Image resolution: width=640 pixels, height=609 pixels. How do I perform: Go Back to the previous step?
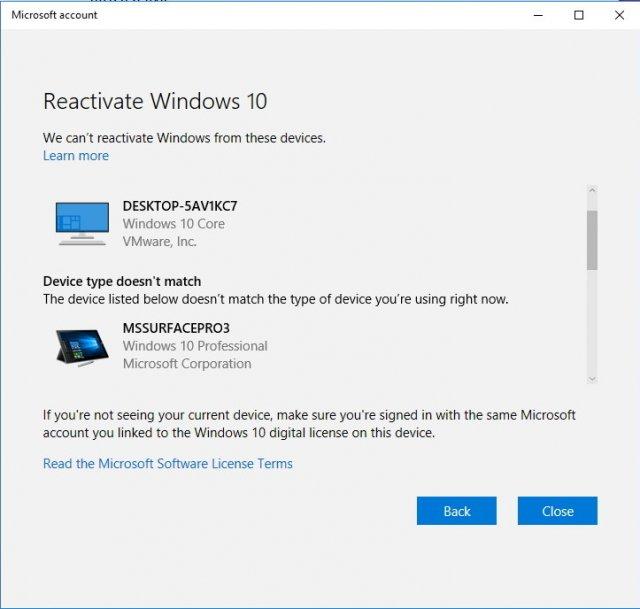pos(457,511)
